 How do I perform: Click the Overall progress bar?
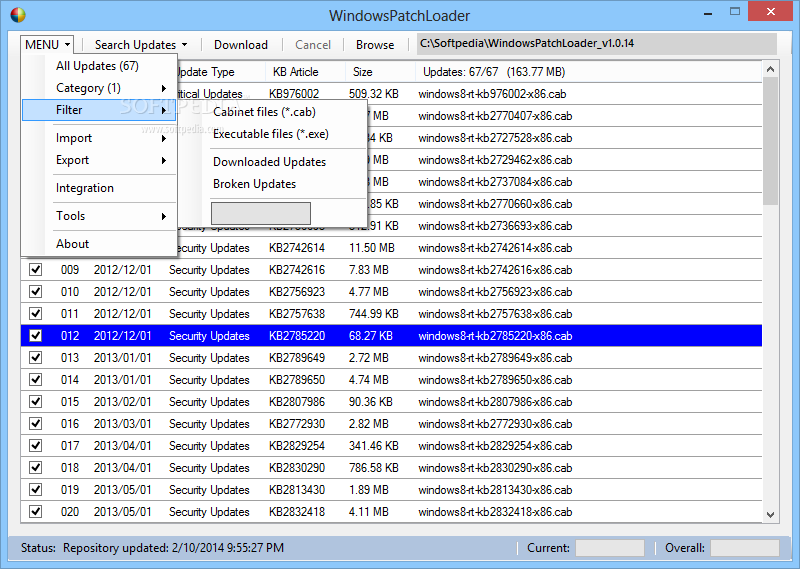click(x=745, y=548)
